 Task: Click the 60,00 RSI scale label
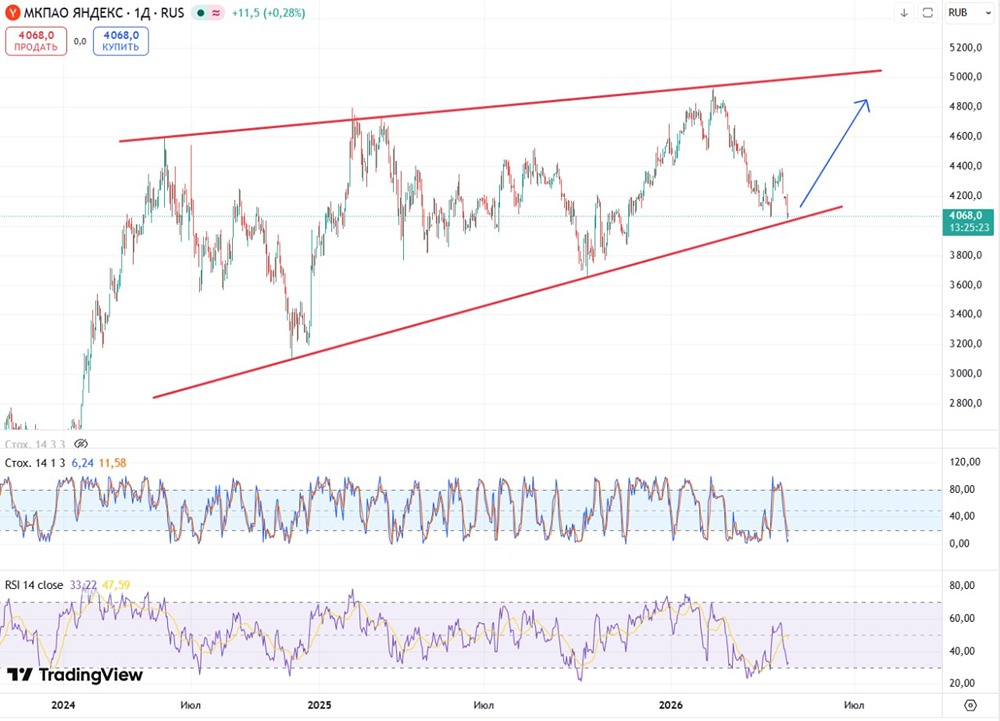(x=962, y=618)
